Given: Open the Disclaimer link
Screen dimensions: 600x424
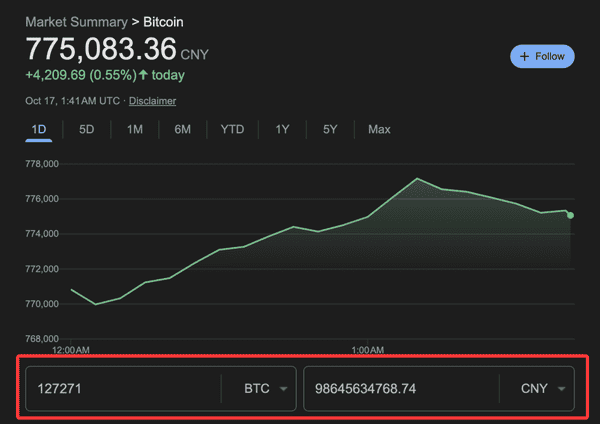Looking at the screenshot, I should click(152, 101).
